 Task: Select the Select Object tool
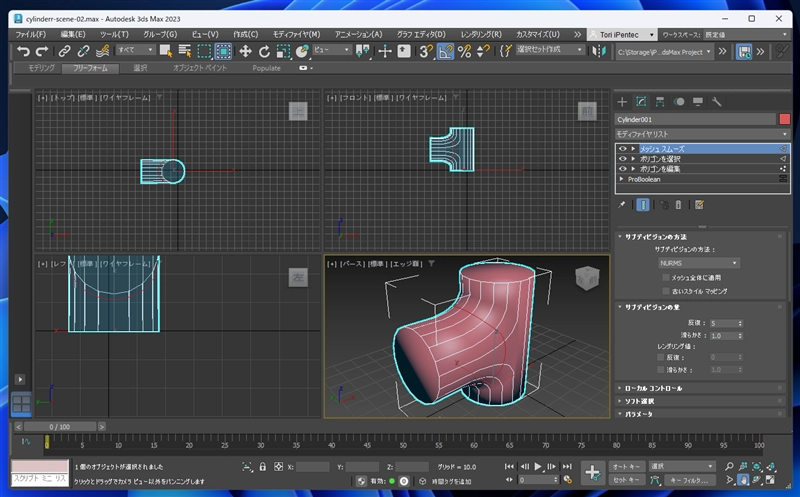point(166,51)
